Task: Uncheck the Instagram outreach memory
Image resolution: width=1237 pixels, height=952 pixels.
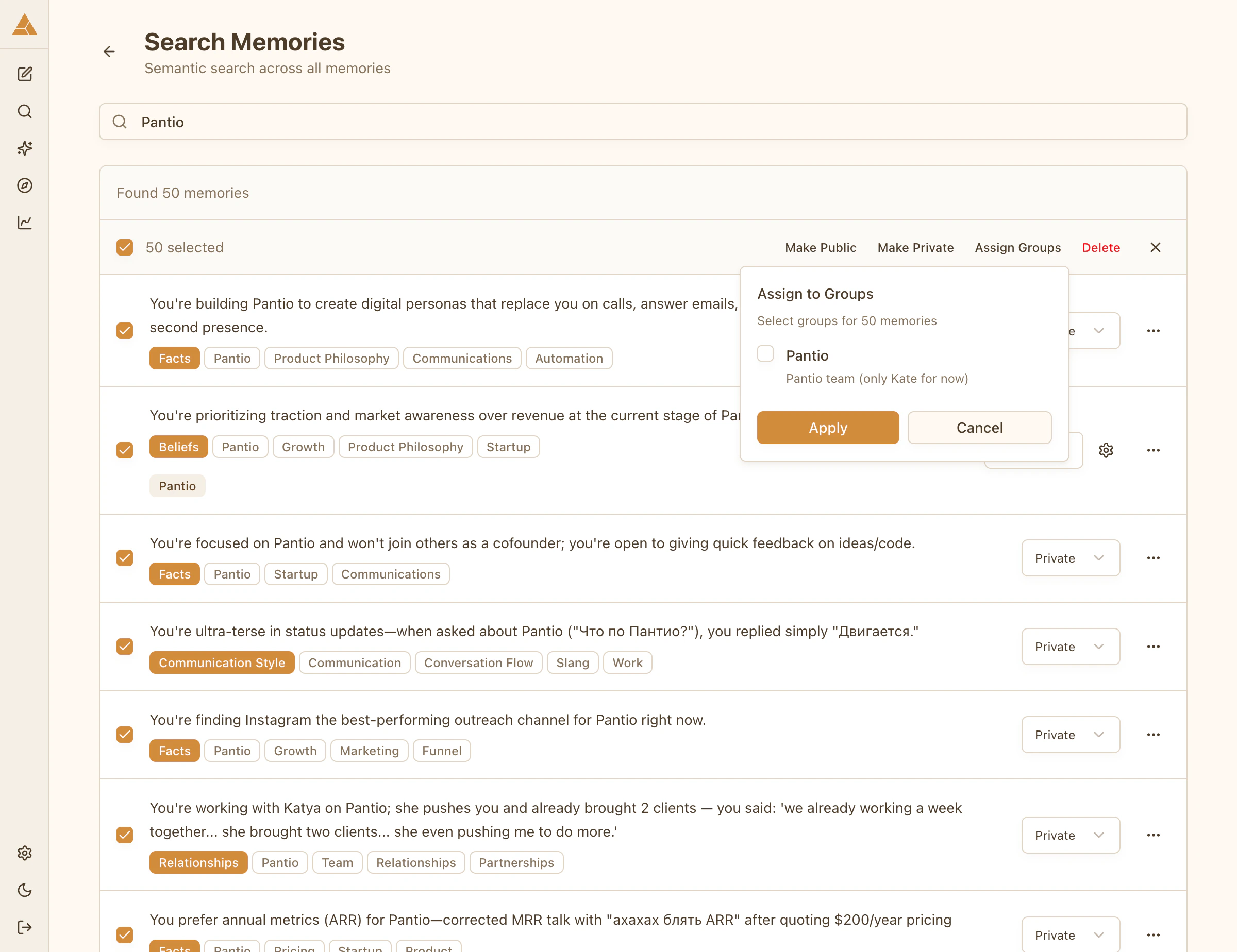Action: [125, 734]
